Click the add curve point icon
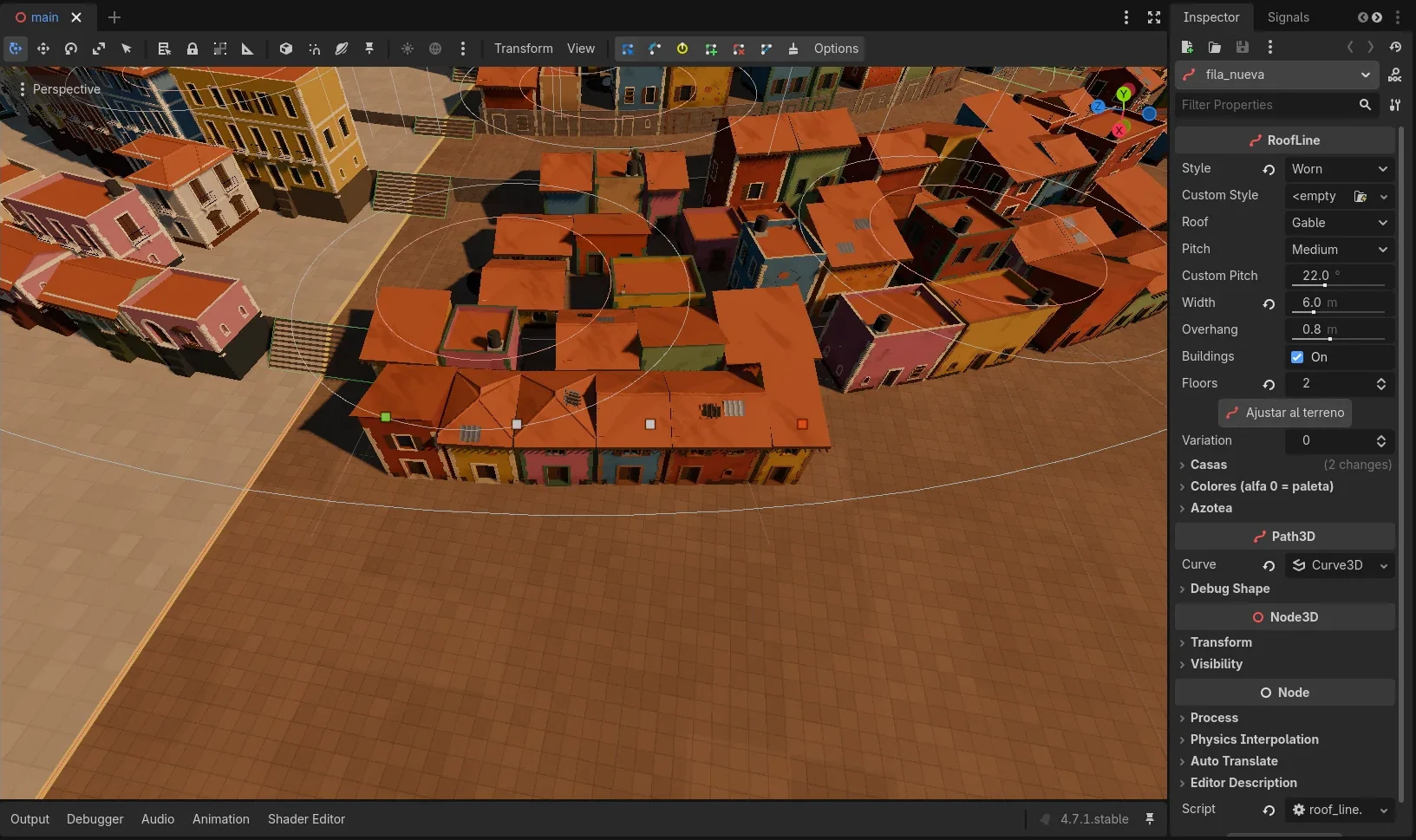Screen dimensions: 1416x840 pos(711,49)
